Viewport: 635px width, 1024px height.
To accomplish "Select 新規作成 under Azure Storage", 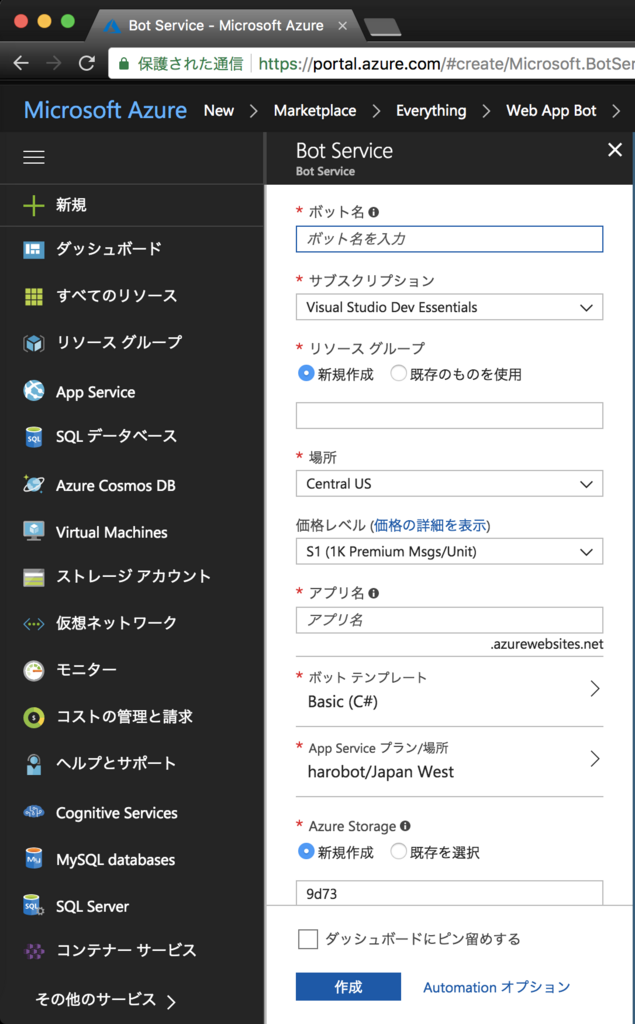I will pos(306,851).
